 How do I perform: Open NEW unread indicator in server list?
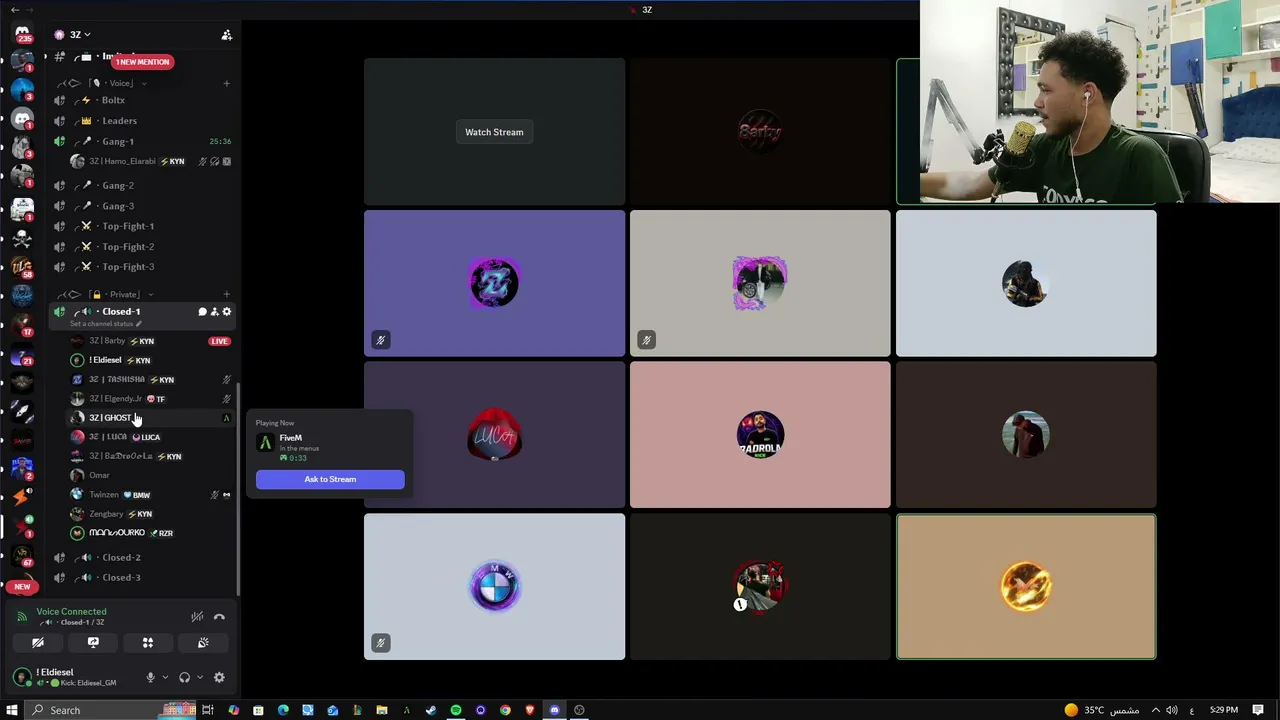click(22, 587)
